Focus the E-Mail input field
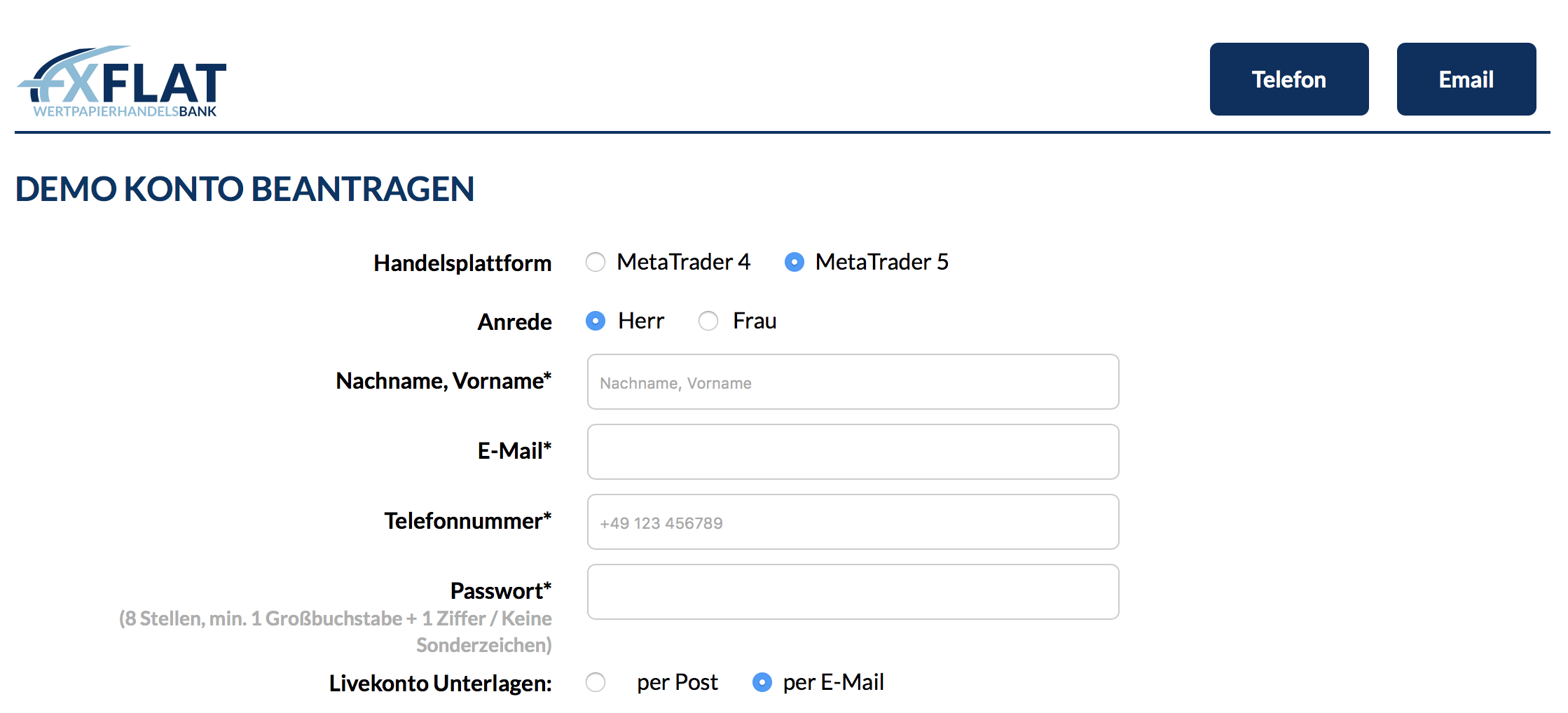 point(853,452)
